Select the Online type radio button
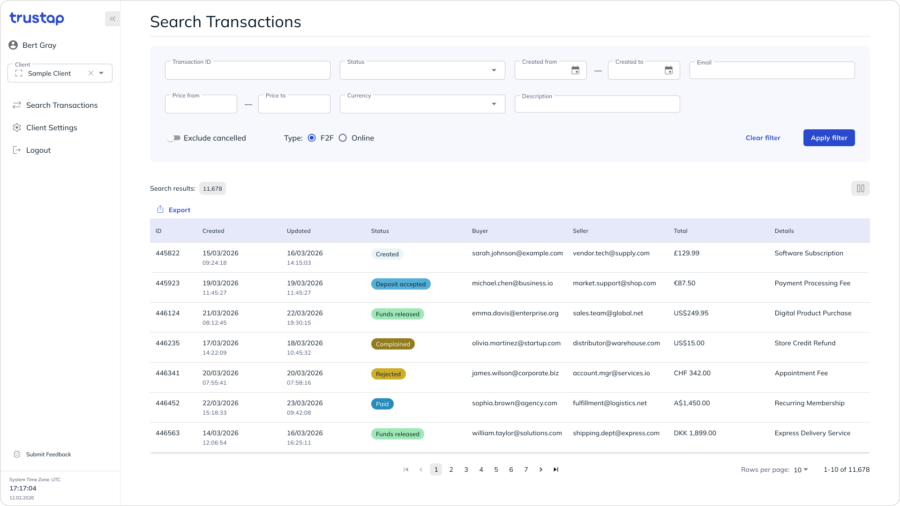The height and width of the screenshot is (506, 900). (343, 138)
